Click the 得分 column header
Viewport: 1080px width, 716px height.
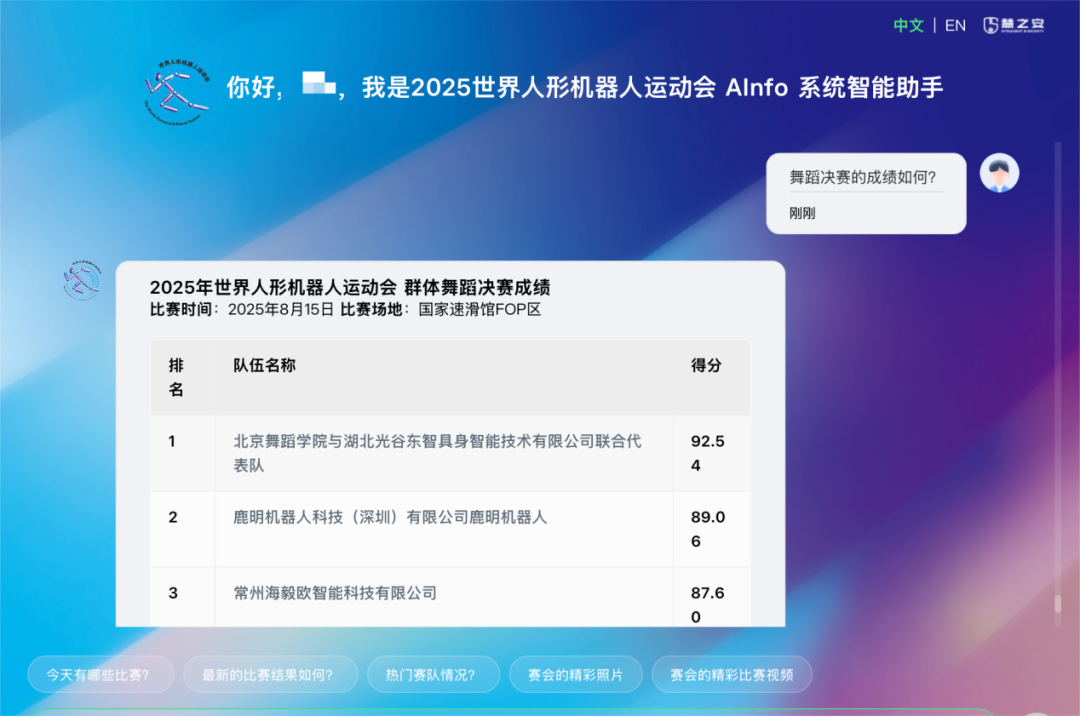(x=706, y=366)
